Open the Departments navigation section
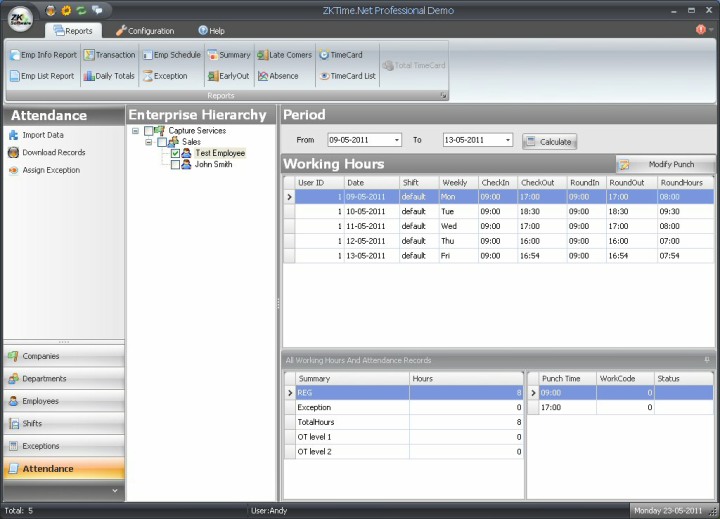 coord(64,378)
